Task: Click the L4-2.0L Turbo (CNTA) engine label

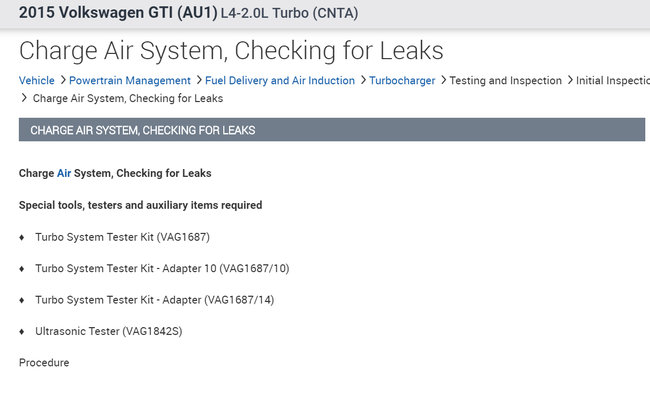Action: (x=288, y=14)
